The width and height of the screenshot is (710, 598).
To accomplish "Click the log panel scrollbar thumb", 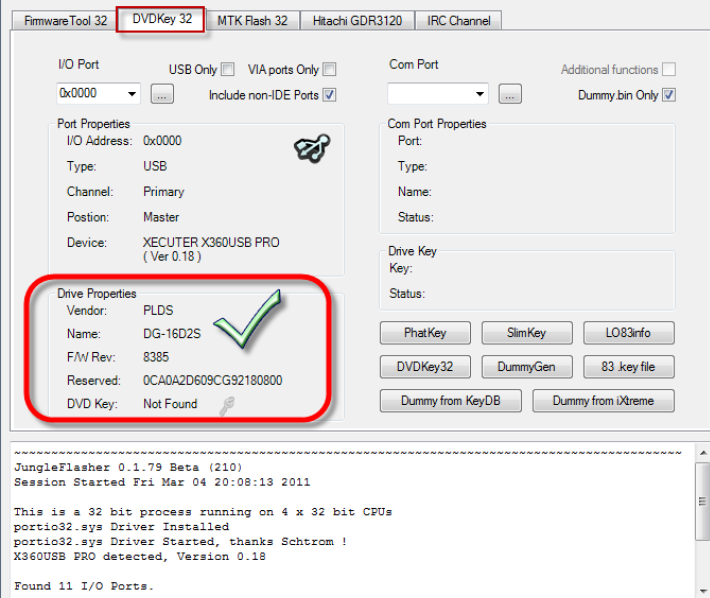I will coord(703,501).
